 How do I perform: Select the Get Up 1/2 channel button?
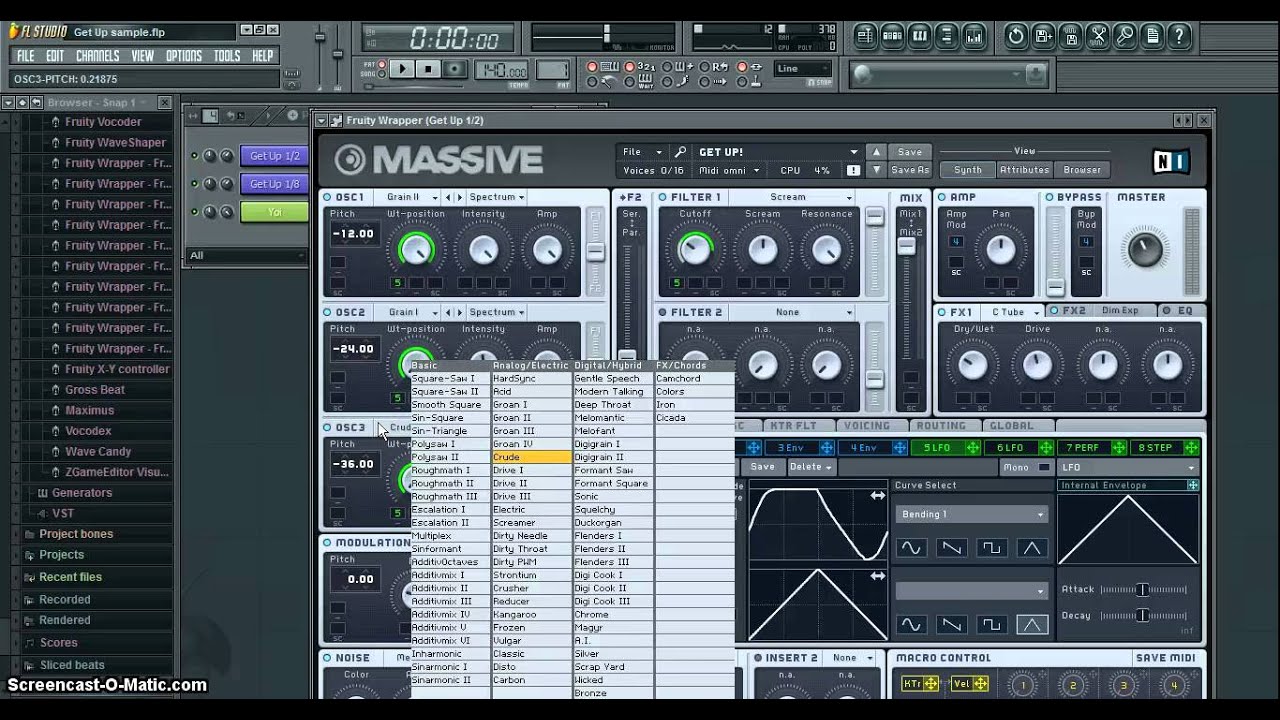[x=274, y=156]
